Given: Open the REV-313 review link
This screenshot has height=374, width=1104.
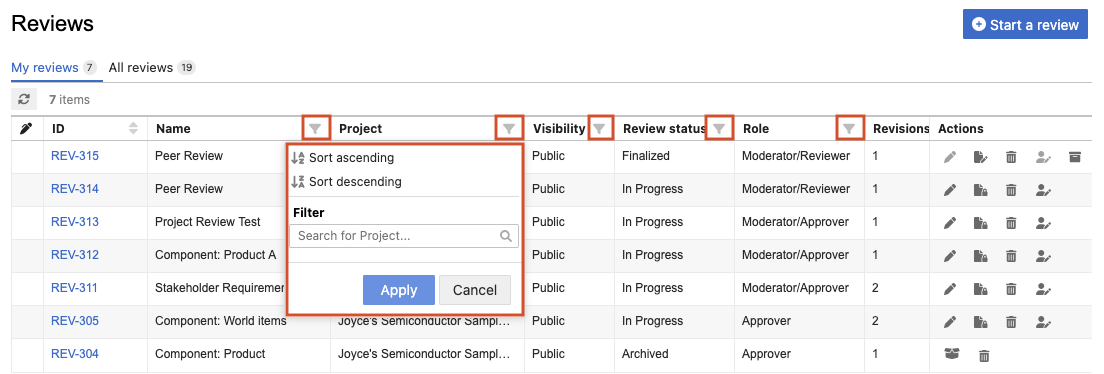Looking at the screenshot, I should (75, 222).
